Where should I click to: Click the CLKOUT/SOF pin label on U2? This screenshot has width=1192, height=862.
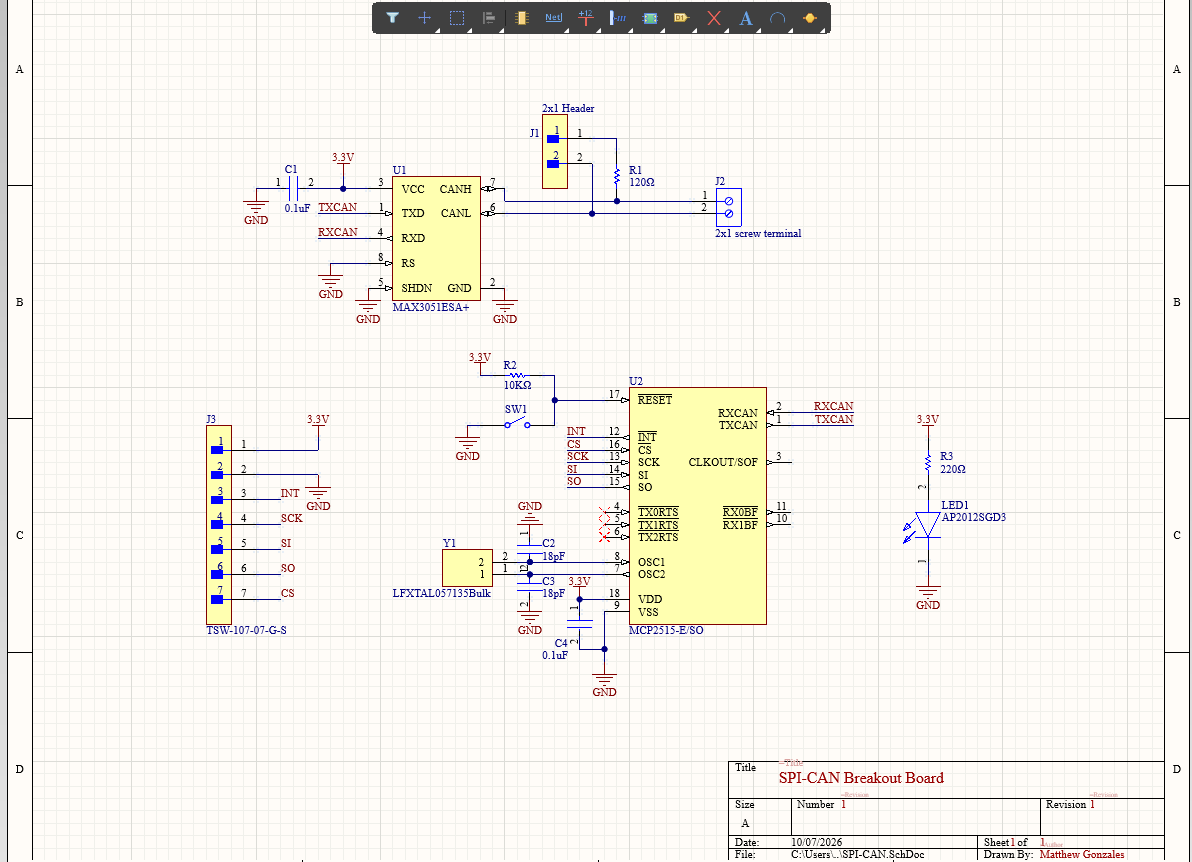tap(723, 462)
